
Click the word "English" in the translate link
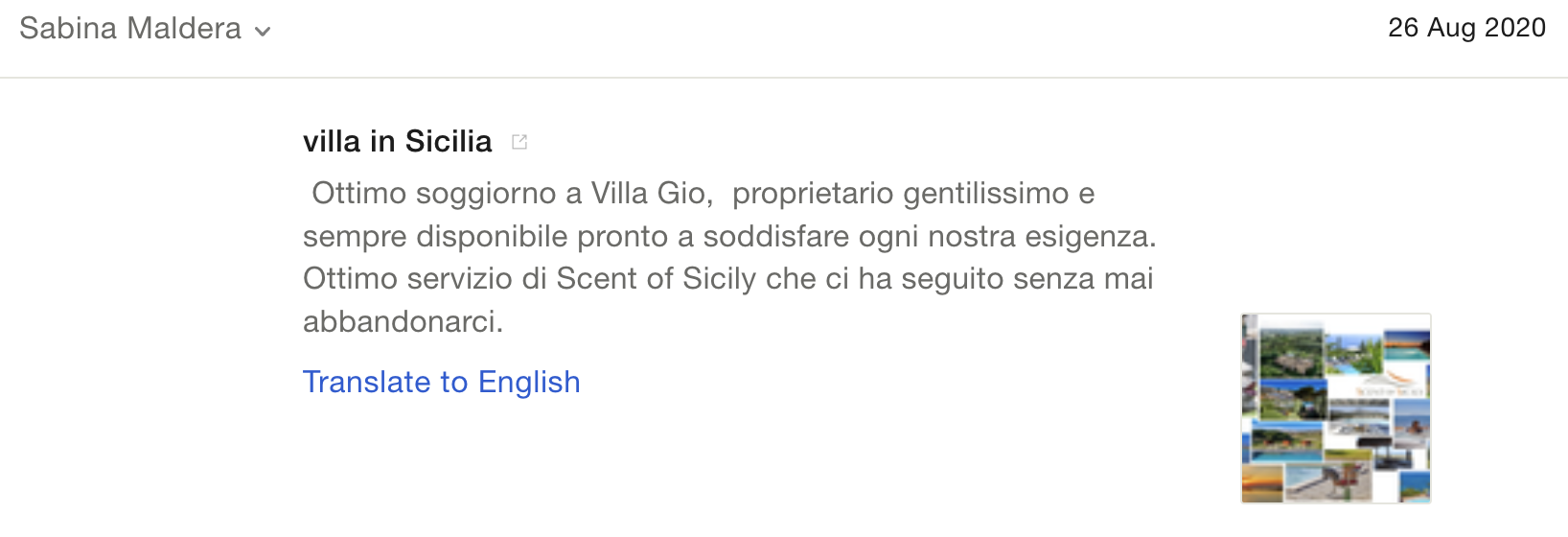click(x=529, y=382)
